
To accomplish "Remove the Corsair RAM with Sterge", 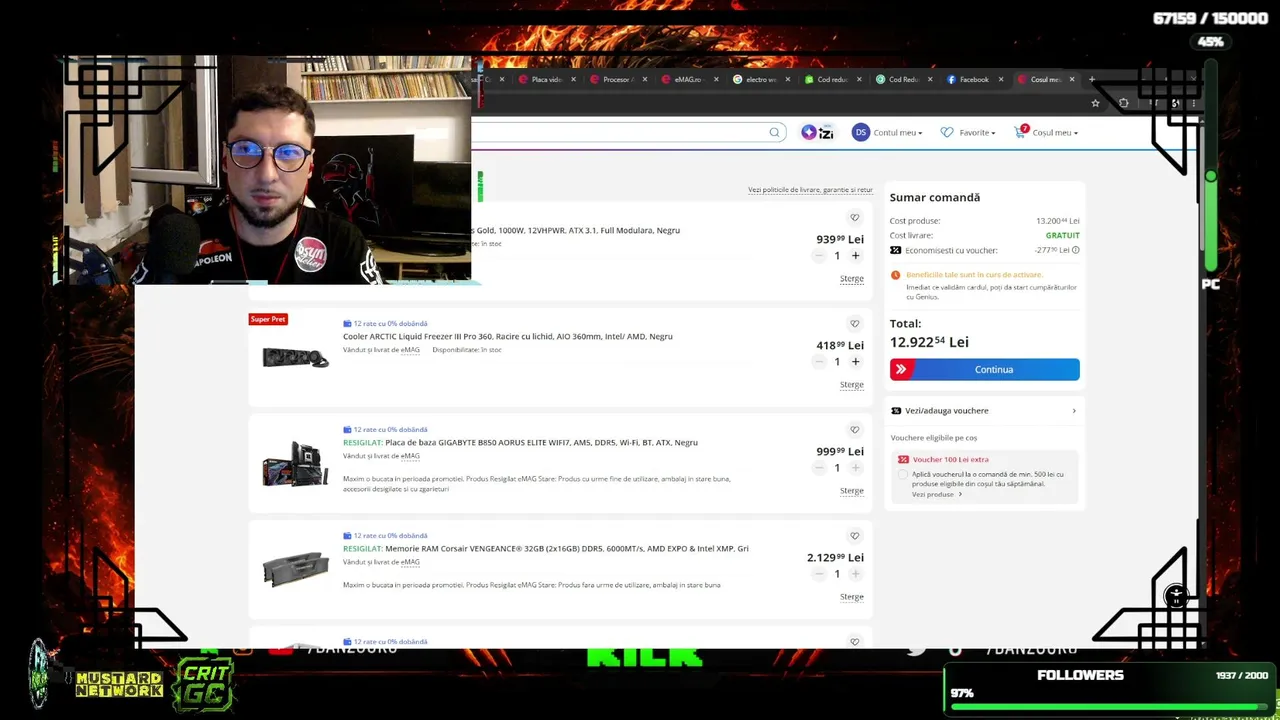I will click(852, 597).
